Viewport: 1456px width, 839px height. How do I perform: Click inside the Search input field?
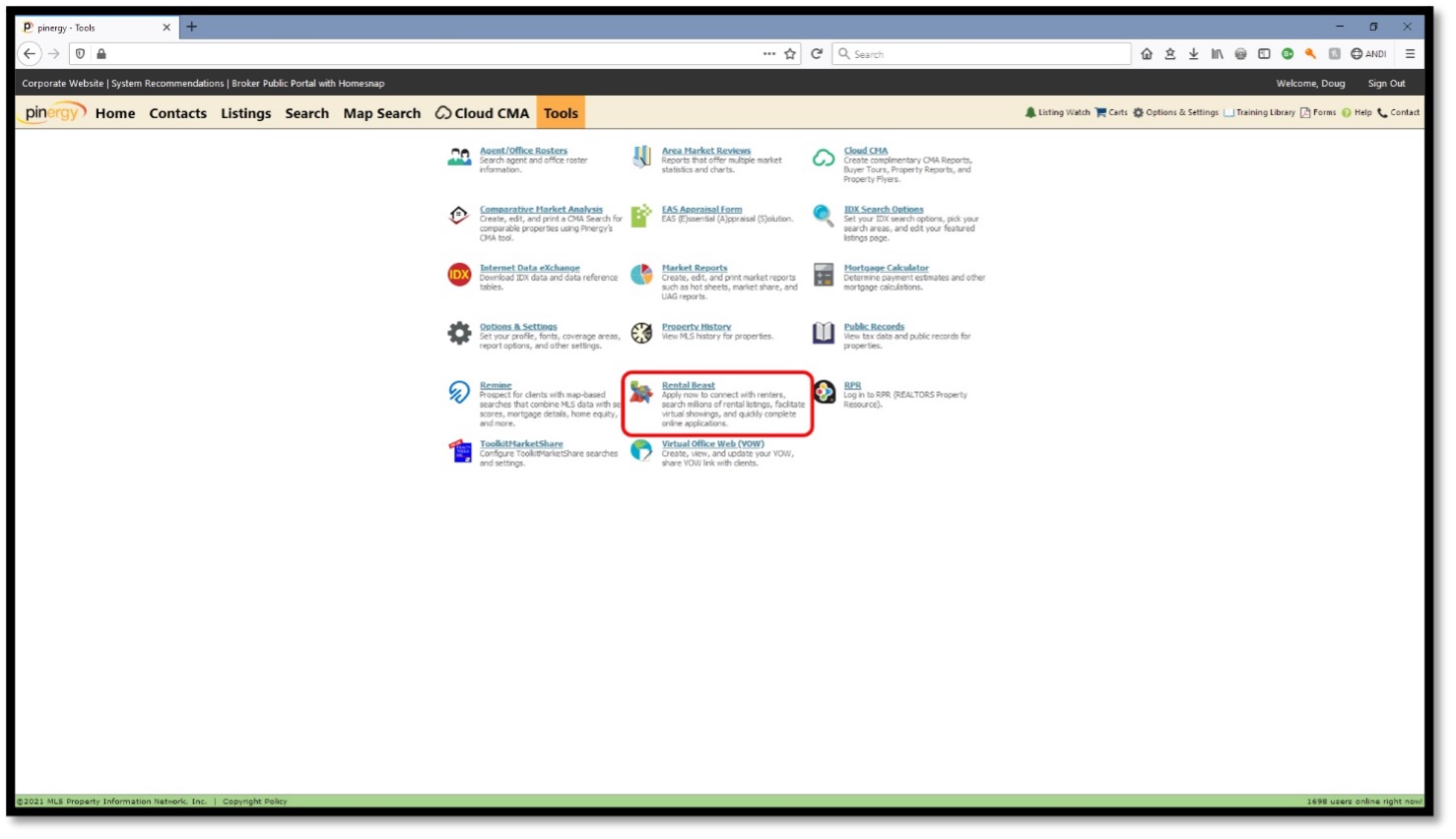980,53
